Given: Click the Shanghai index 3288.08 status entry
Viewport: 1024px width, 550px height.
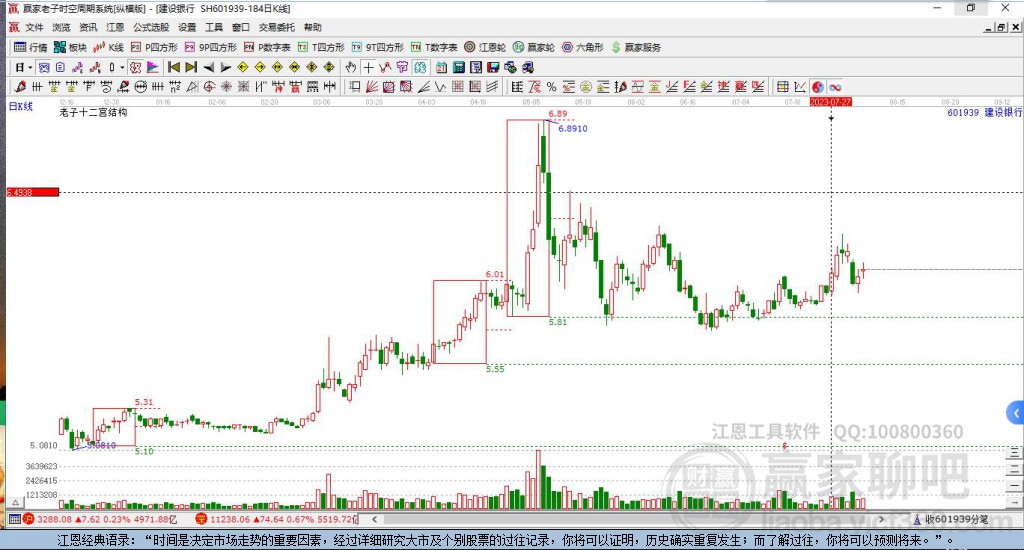Looking at the screenshot, I should 100,519.
